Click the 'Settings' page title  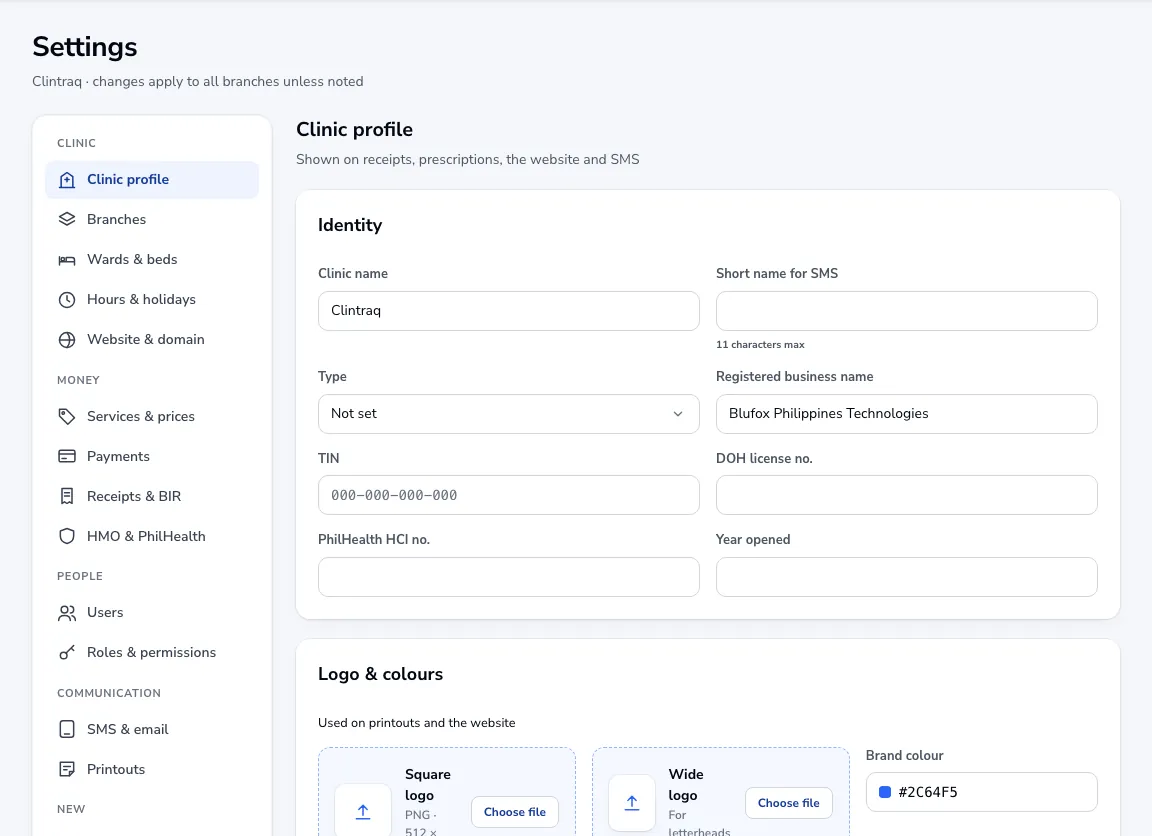point(84,47)
